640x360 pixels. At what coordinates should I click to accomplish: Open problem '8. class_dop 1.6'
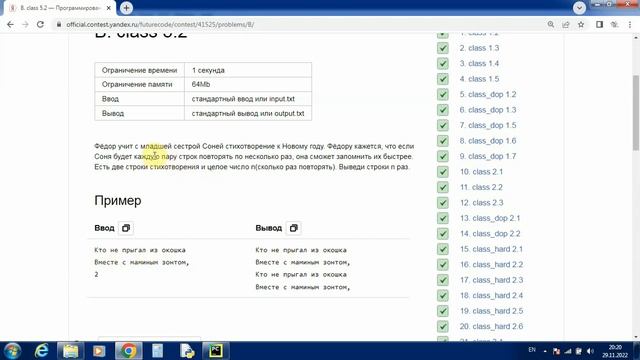pos(488,141)
